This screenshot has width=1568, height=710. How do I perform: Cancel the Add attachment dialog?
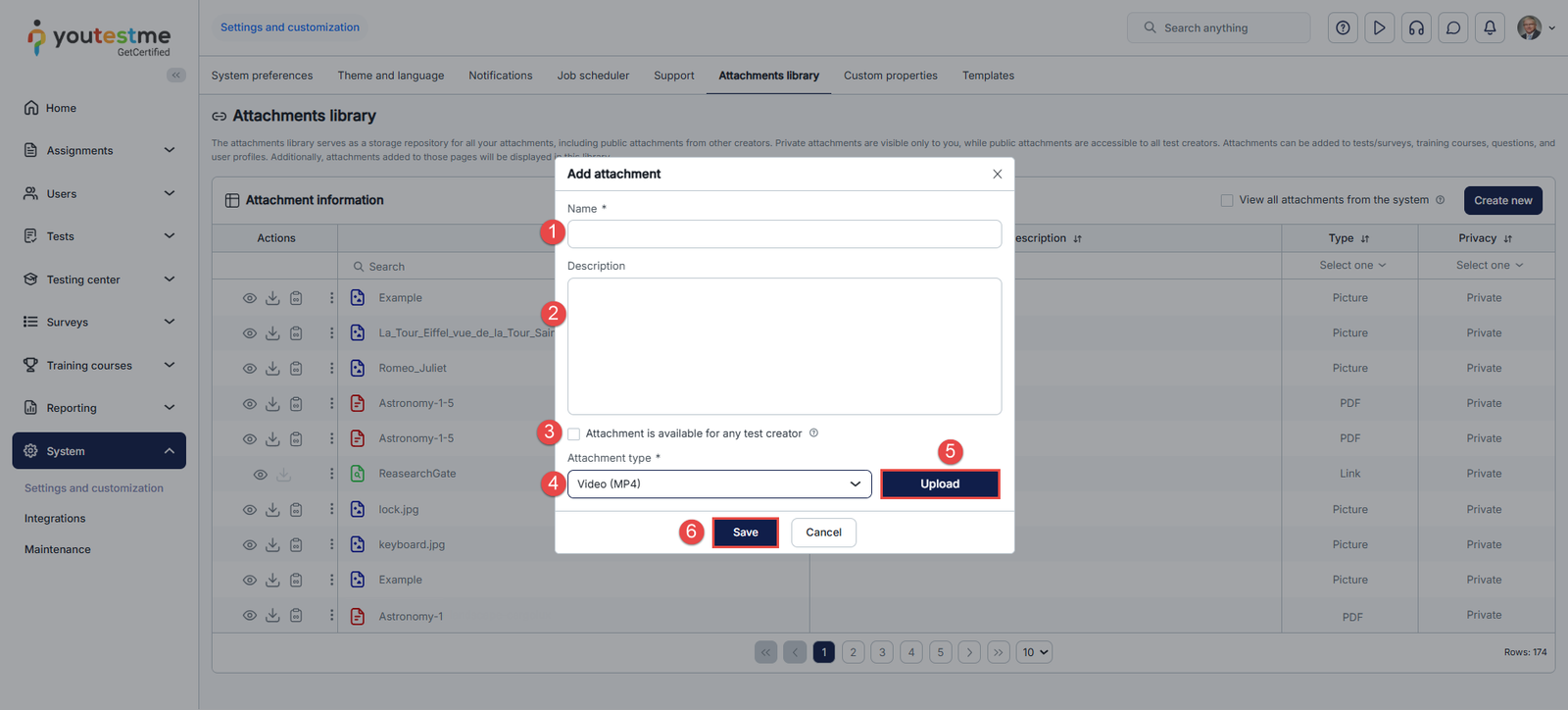[823, 532]
